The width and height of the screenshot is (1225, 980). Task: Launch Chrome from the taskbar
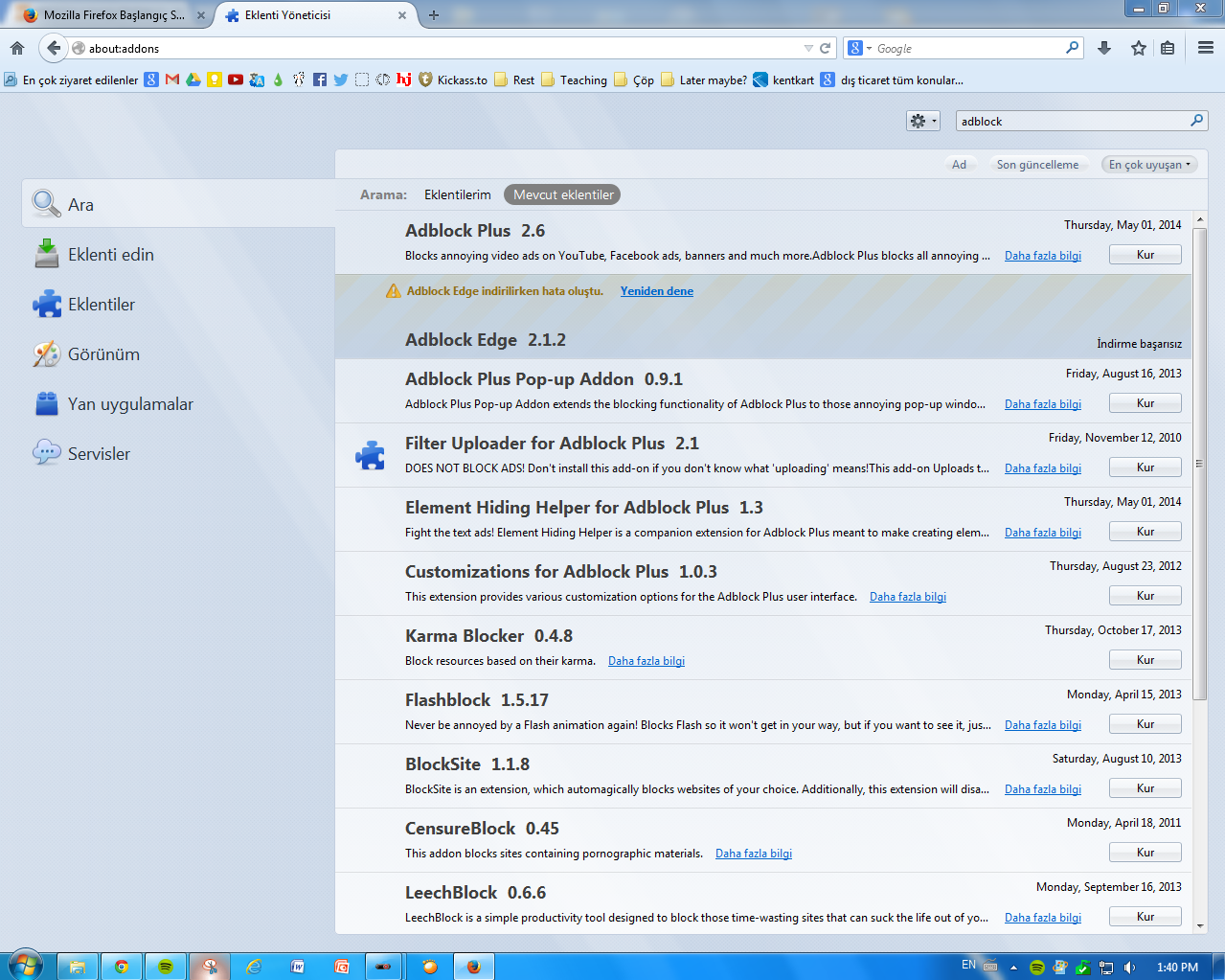pos(122,967)
